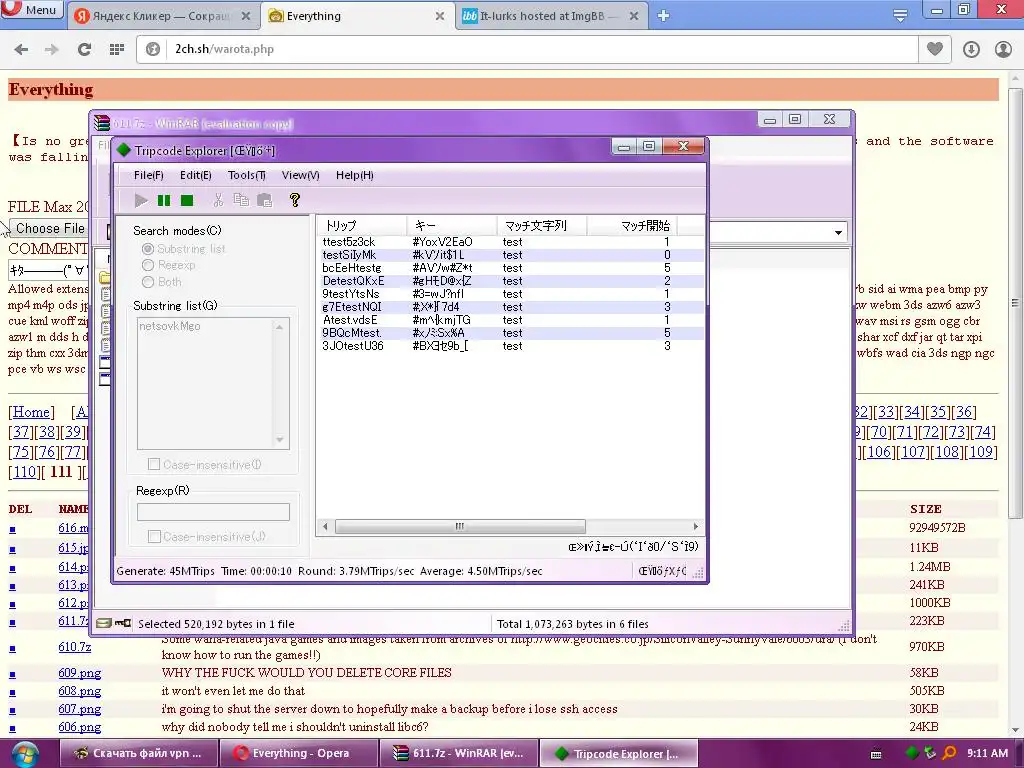Click the Regexp(R) input field

(x=213, y=512)
